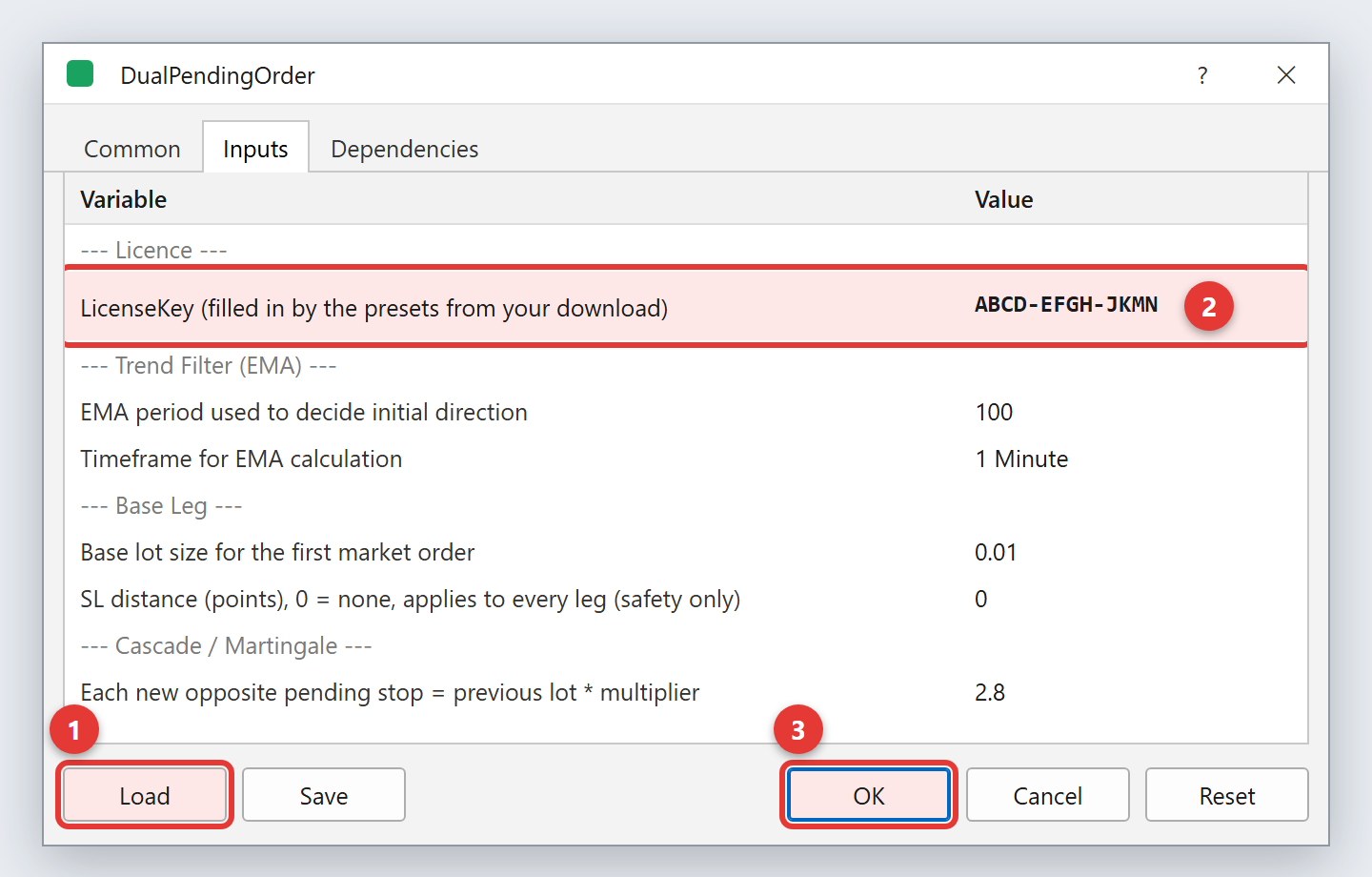
Task: Select the LicenseKey variable row label
Action: coord(374,308)
